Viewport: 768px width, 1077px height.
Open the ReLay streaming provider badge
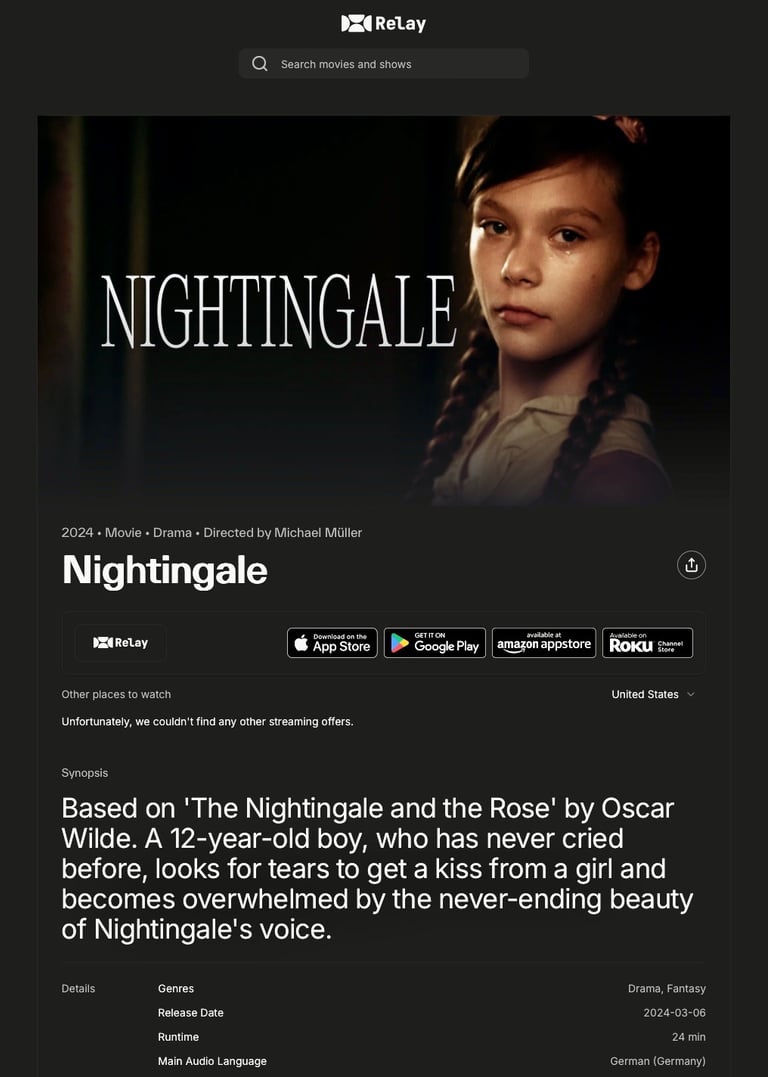pos(120,643)
